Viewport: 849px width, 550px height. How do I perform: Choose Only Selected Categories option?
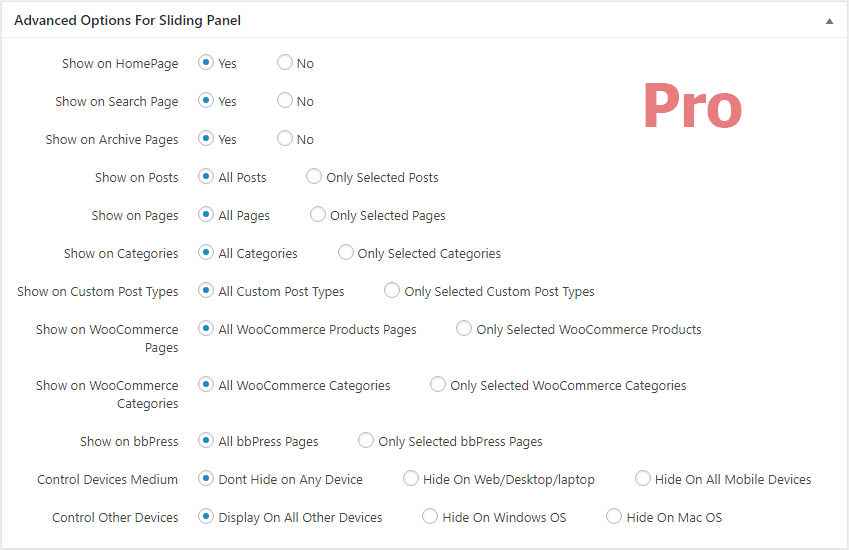(345, 252)
